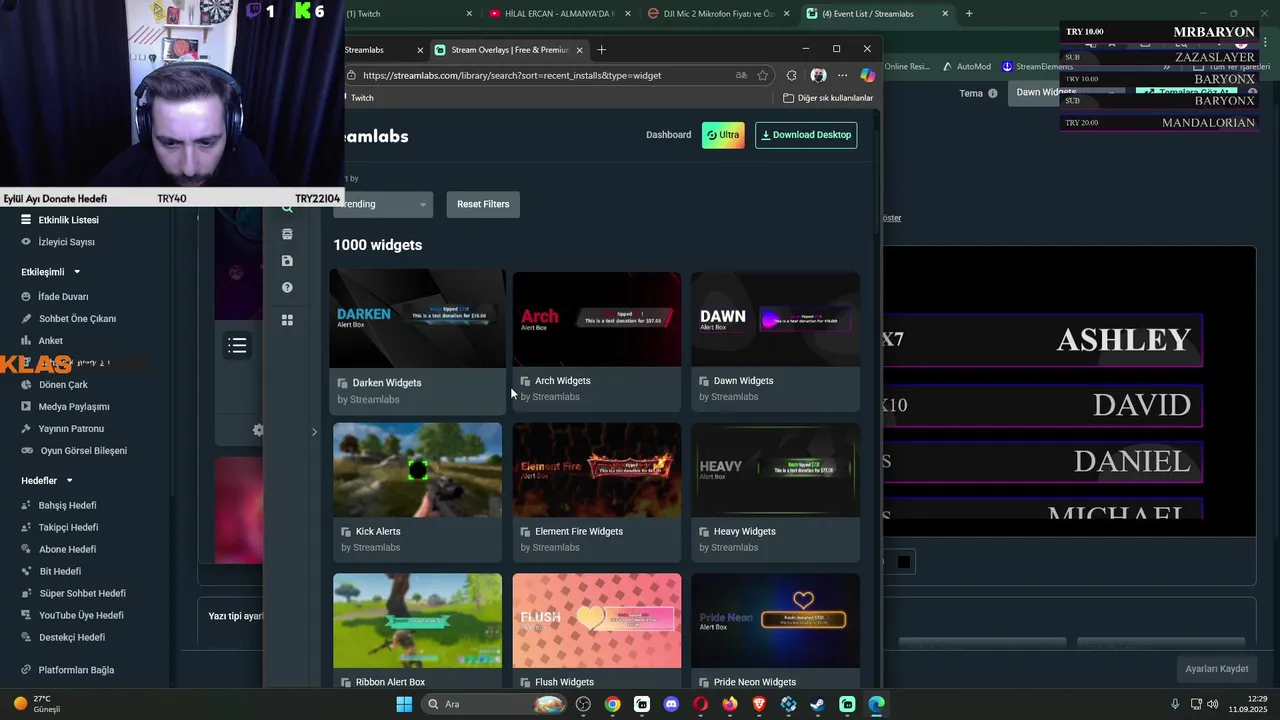Open Darken Widgets thumbnail
1280x720 pixels.
pyautogui.click(x=418, y=318)
